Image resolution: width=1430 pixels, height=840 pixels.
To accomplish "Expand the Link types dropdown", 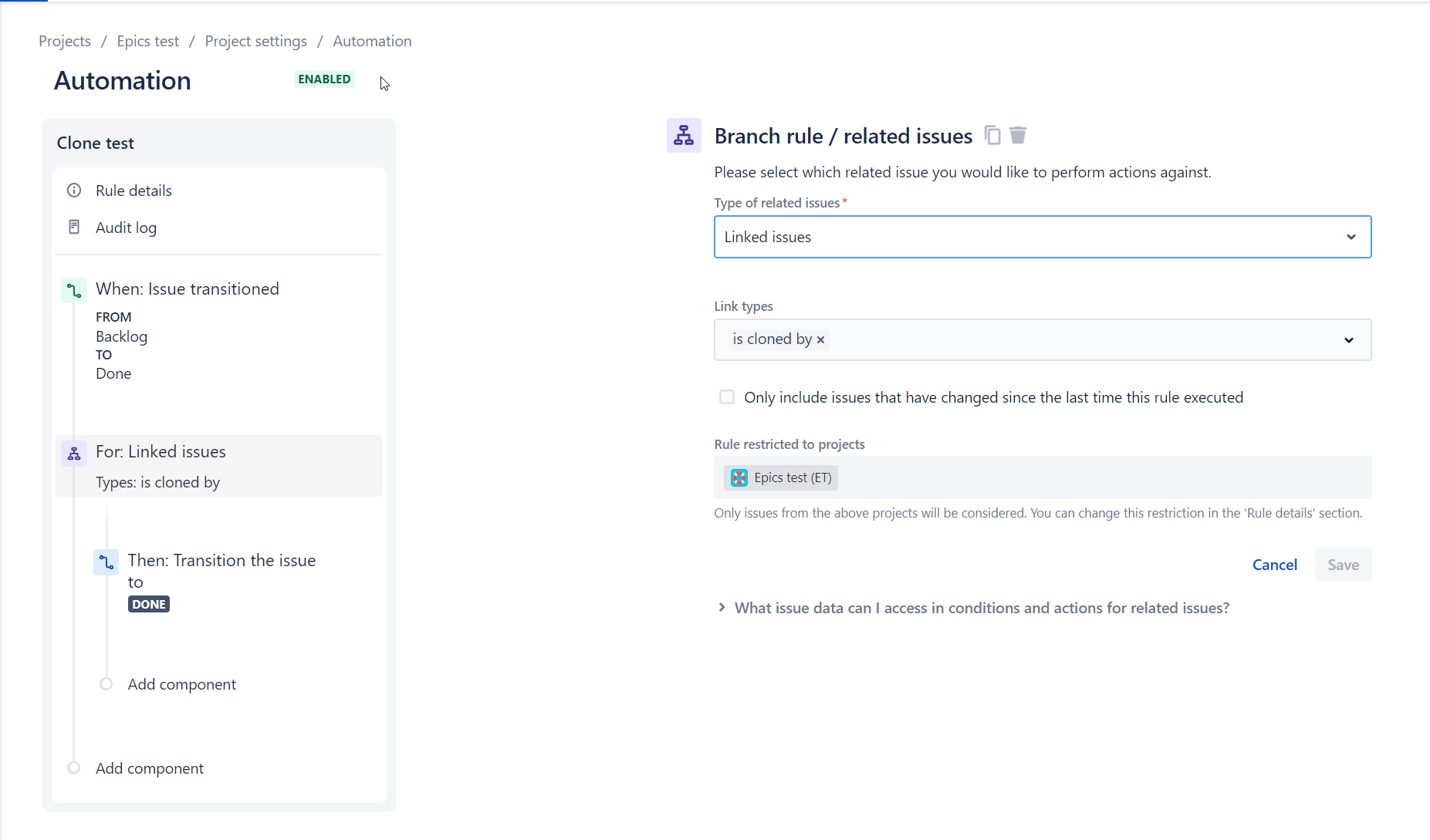I will click(1348, 339).
